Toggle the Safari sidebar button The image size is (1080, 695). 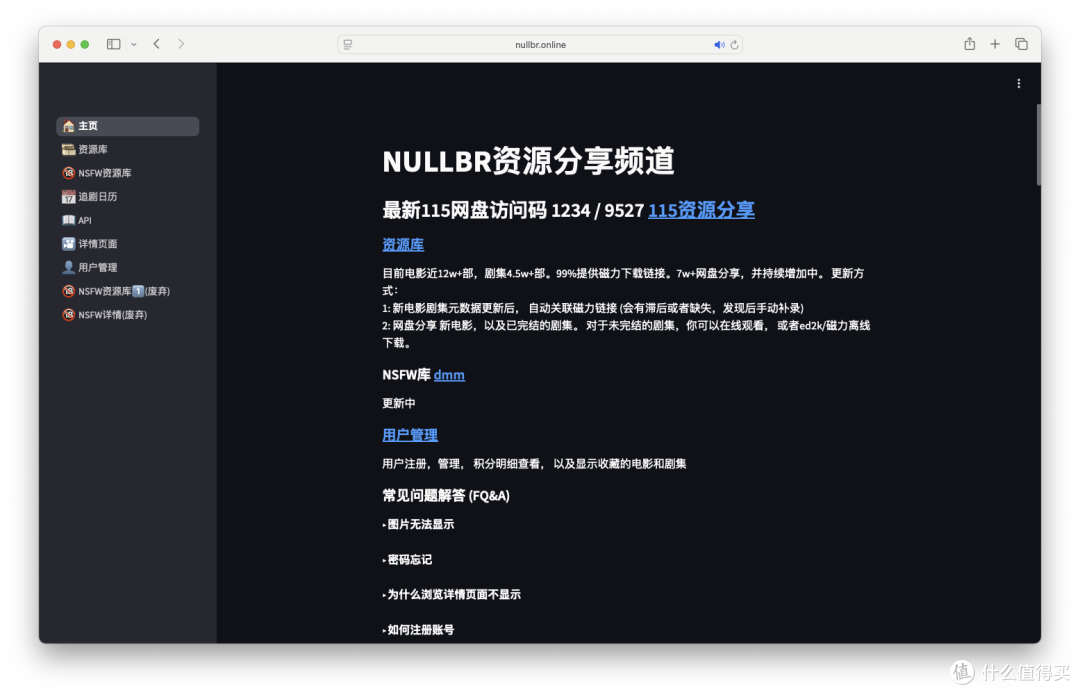pyautogui.click(x=114, y=44)
